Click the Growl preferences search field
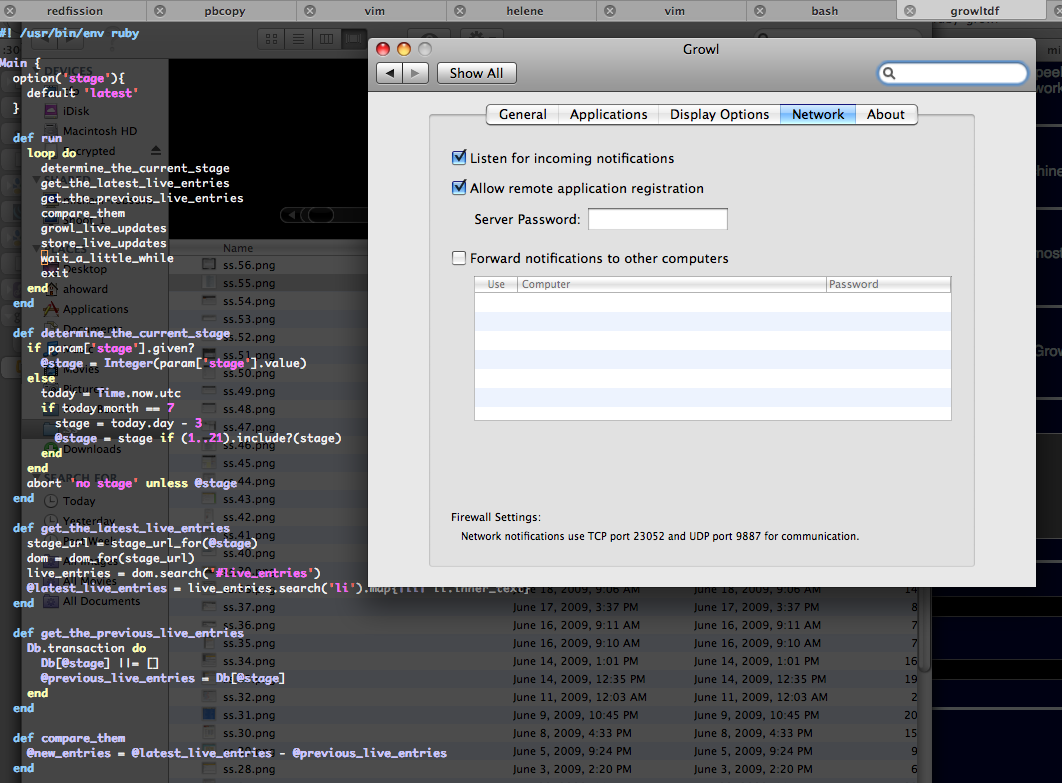1062x783 pixels. 953,73
